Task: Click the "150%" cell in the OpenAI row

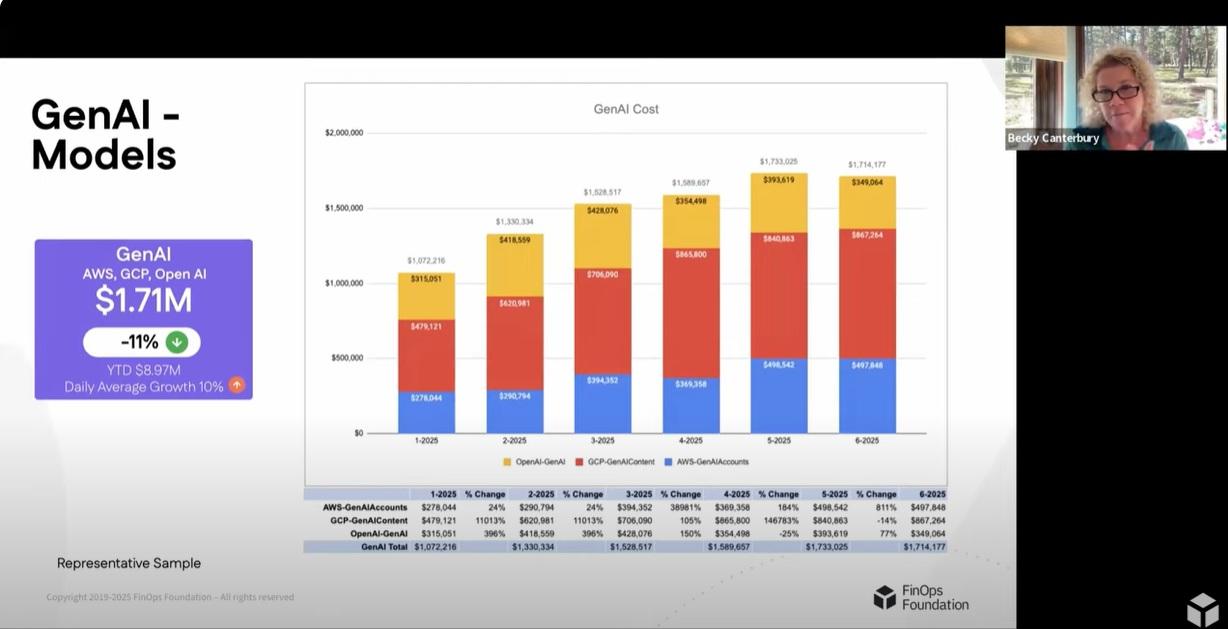Action: click(691, 534)
